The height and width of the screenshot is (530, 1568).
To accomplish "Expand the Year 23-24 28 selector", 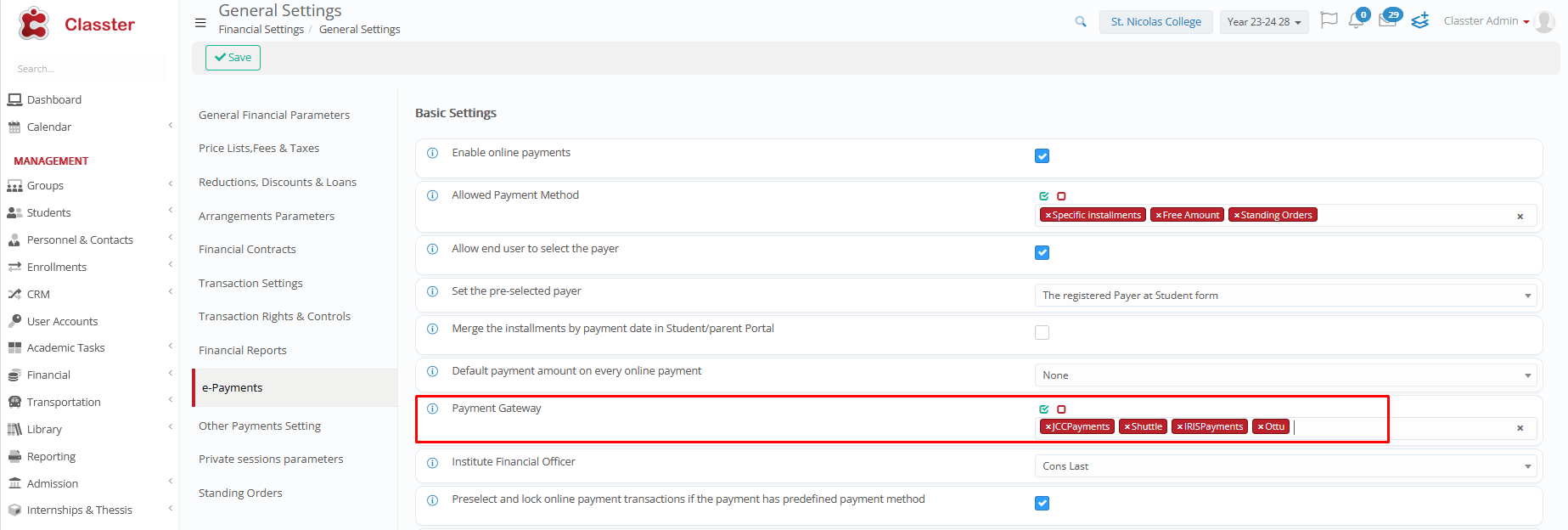I will pos(1263,22).
